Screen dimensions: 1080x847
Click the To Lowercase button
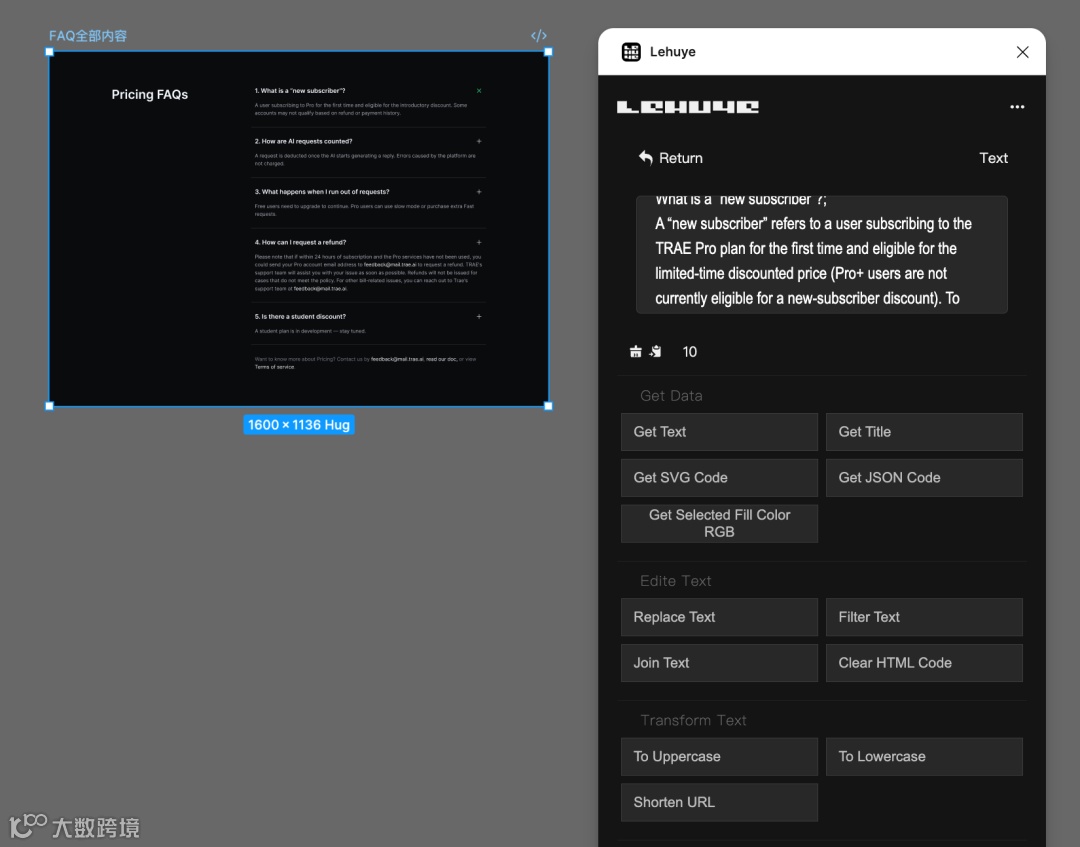coord(924,757)
